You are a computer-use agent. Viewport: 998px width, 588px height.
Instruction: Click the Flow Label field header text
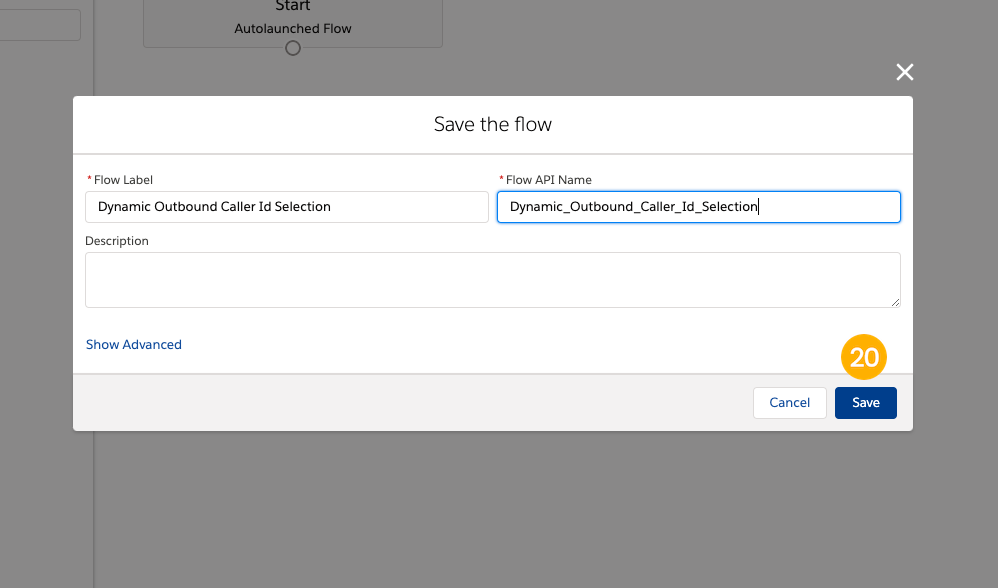121,180
